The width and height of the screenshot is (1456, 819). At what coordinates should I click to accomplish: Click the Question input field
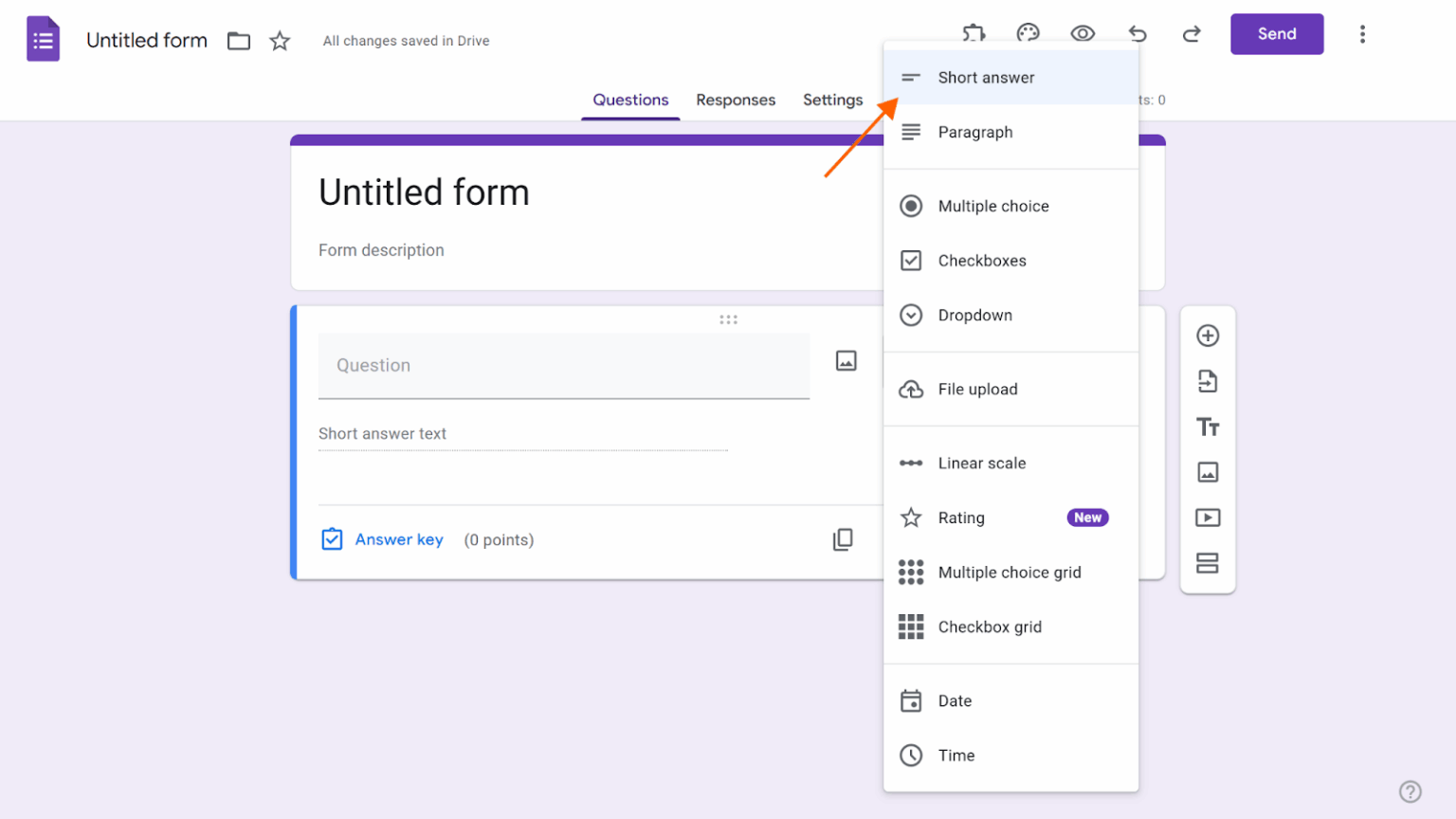564,366
